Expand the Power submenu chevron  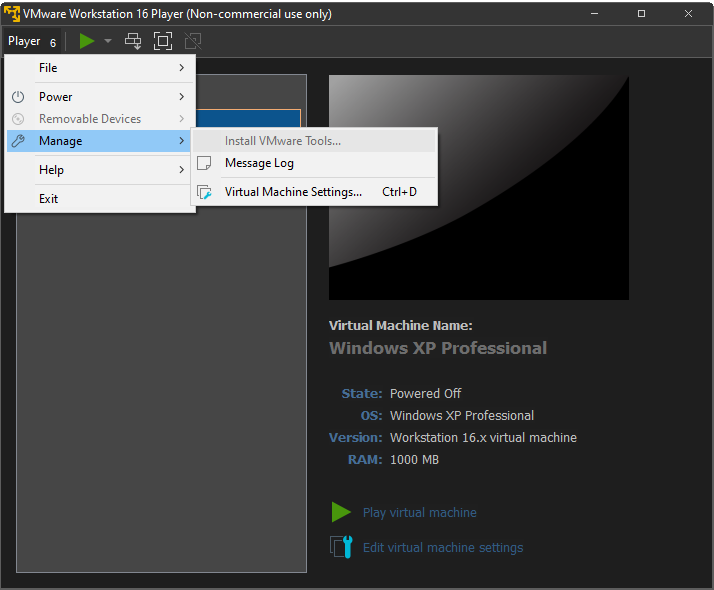click(182, 97)
